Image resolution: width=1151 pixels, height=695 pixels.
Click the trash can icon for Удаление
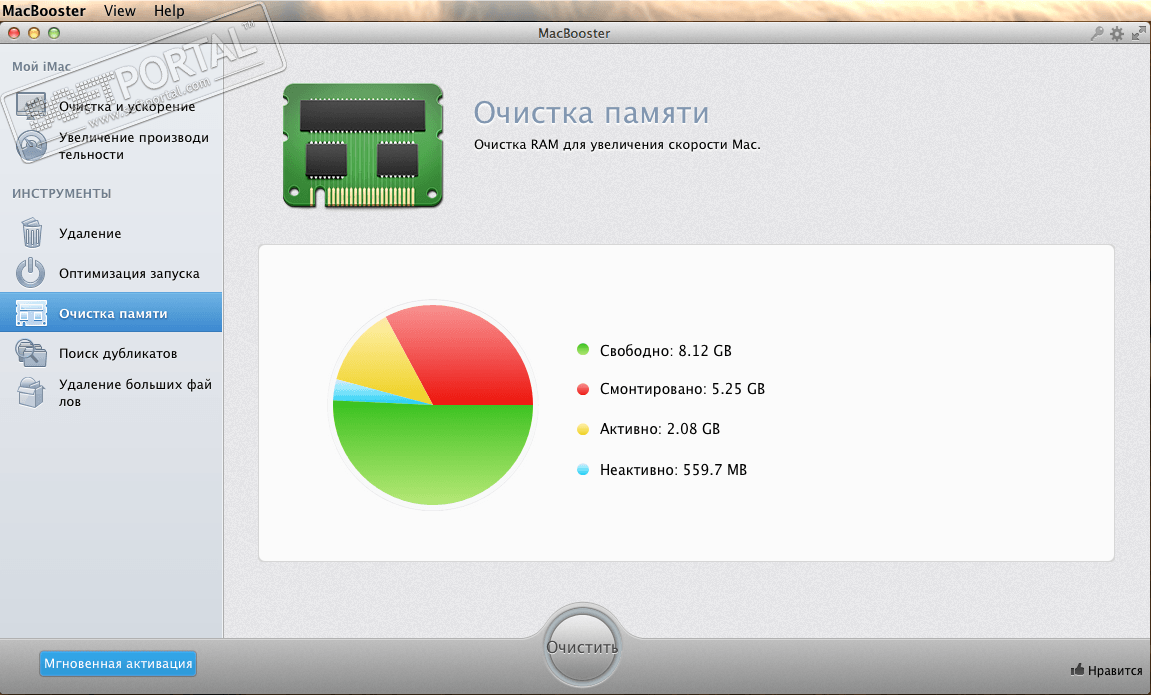click(31, 233)
